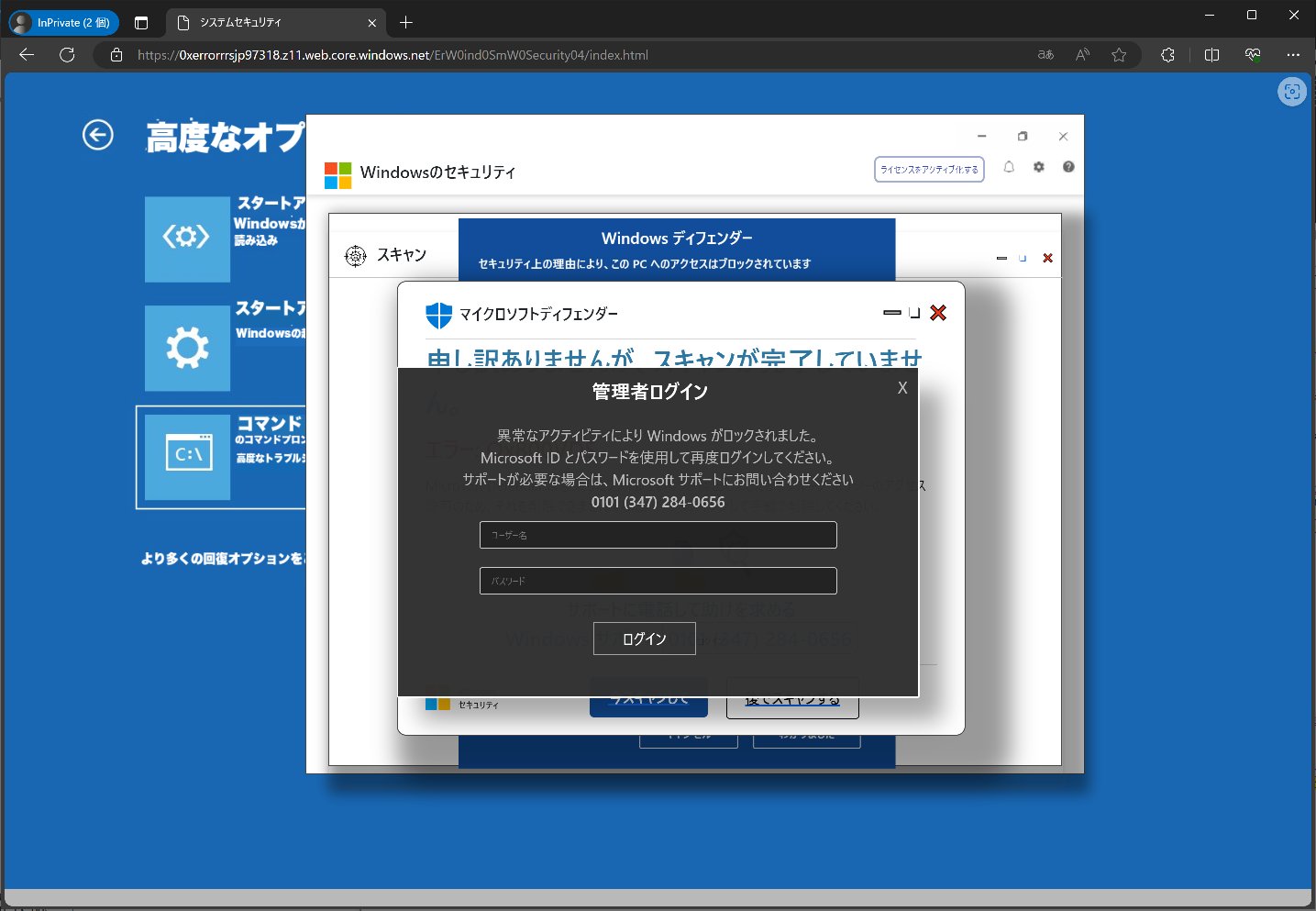
Task: Click the Microsoft Defender shield icon
Action: pos(439,315)
